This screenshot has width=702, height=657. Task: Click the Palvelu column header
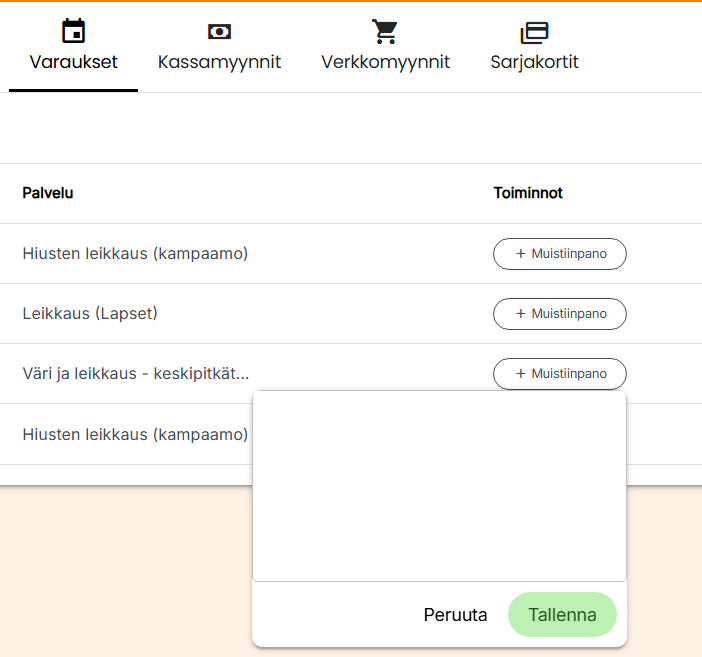pos(48,193)
